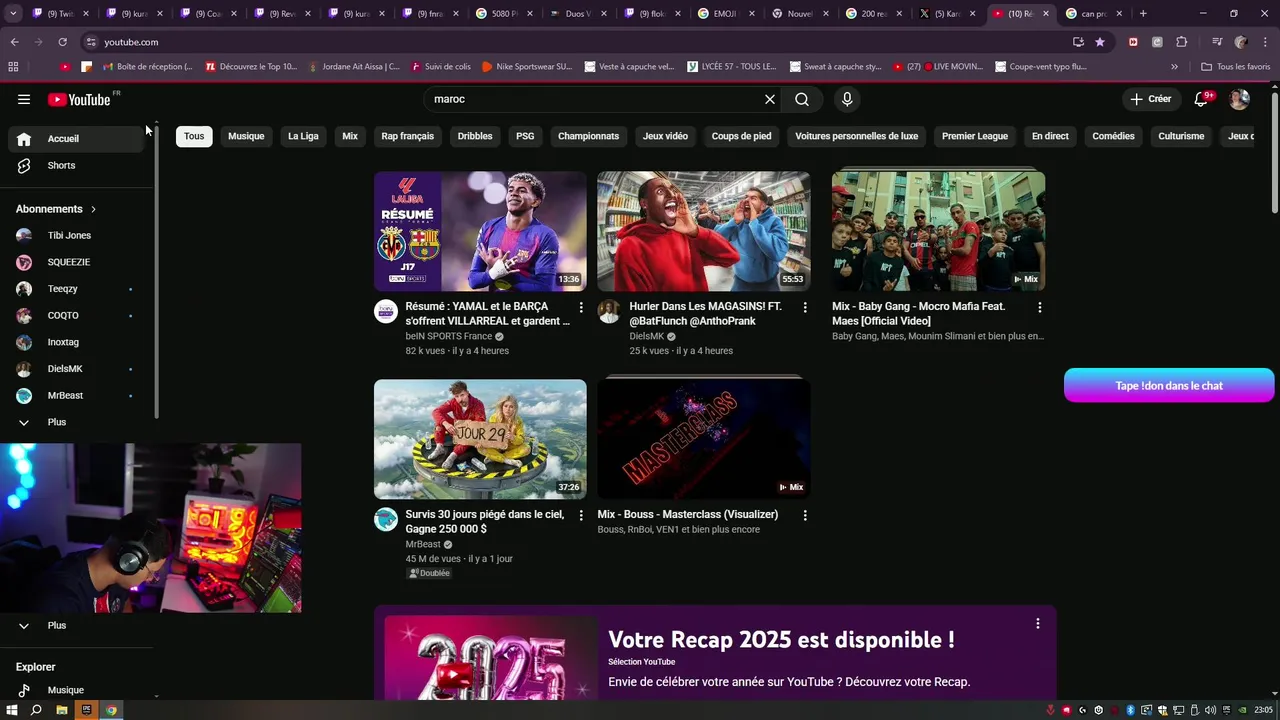Screen dimensions: 1280x720
Task: Open taskbar search magnifier
Action: click(x=36, y=710)
